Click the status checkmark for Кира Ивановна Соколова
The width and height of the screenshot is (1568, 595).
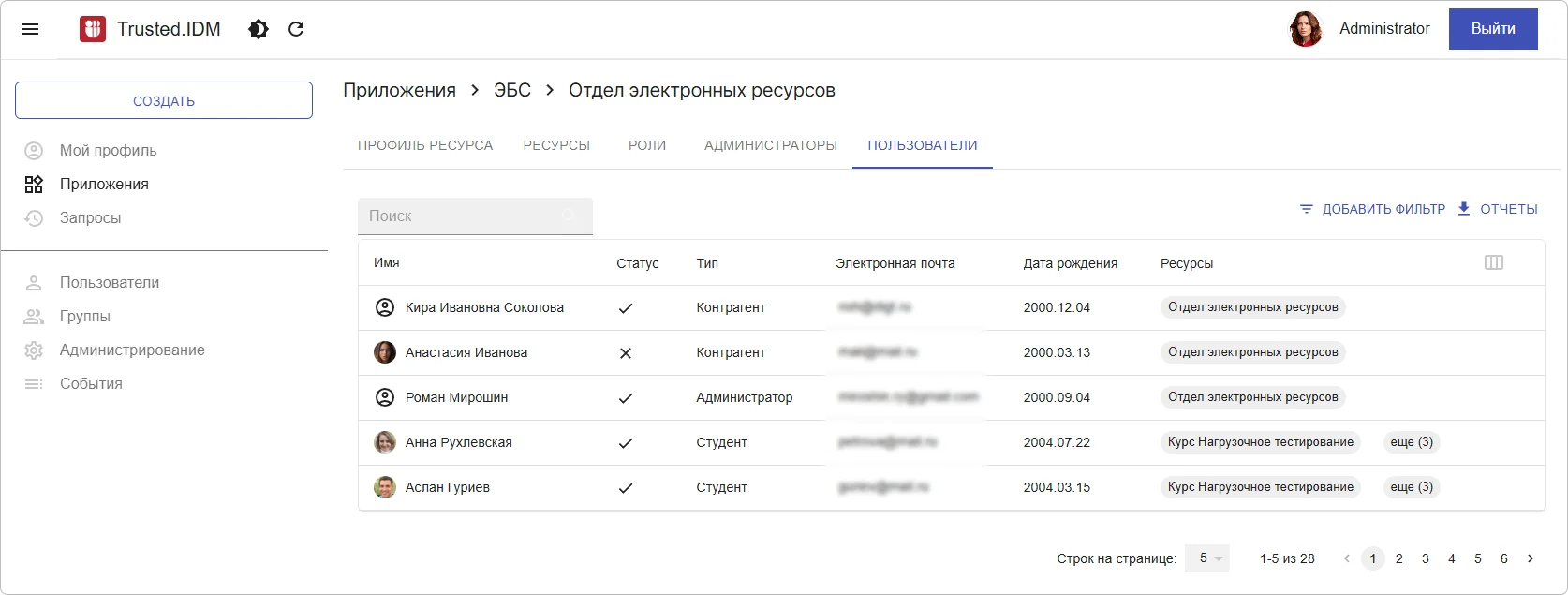[x=626, y=308]
